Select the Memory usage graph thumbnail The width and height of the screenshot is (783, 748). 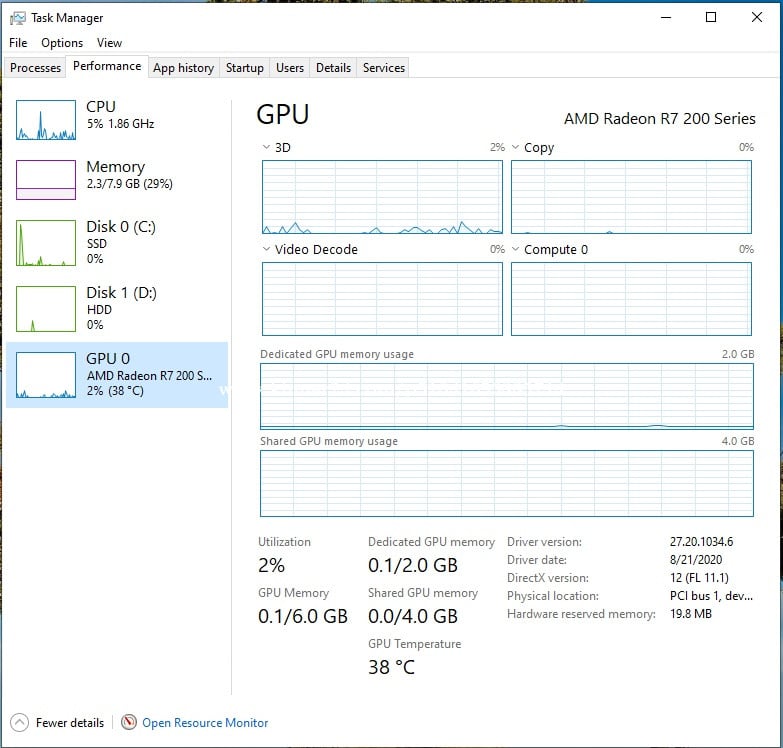tap(46, 180)
